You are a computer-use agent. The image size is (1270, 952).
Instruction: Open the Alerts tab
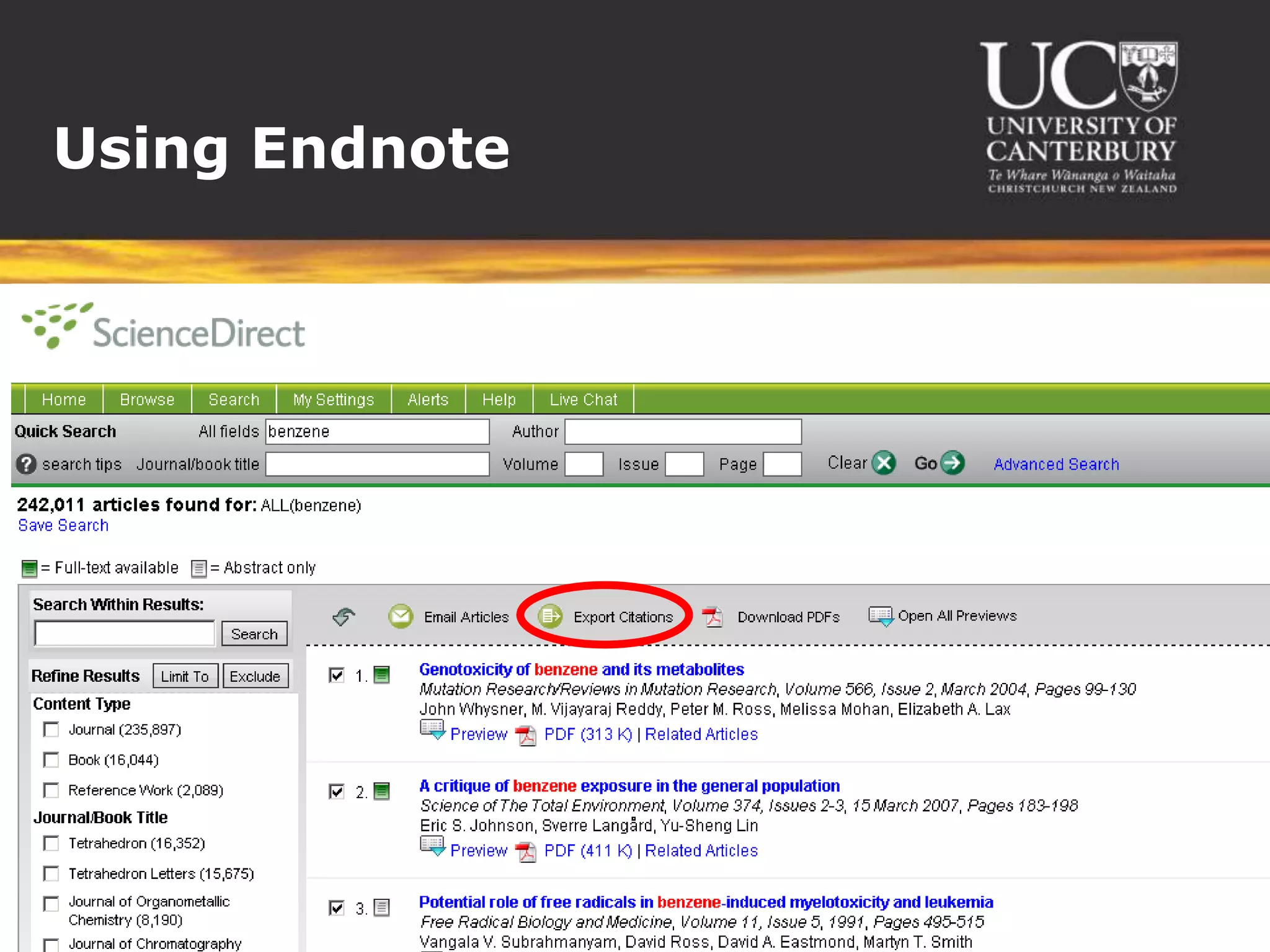428,400
